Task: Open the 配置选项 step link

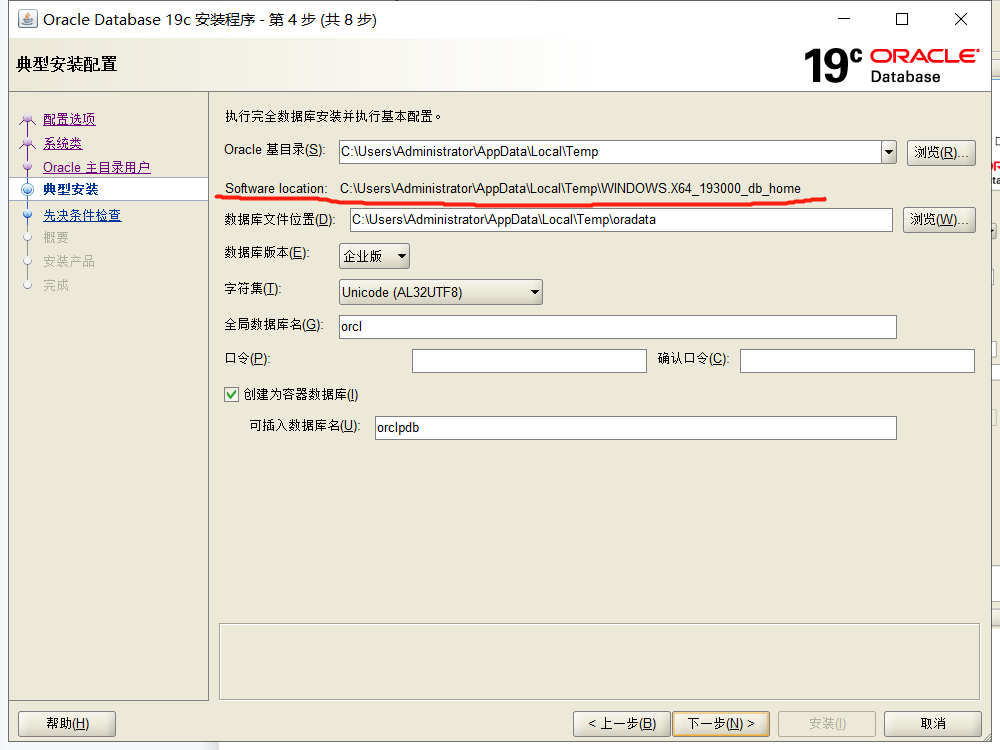Action: coord(67,118)
